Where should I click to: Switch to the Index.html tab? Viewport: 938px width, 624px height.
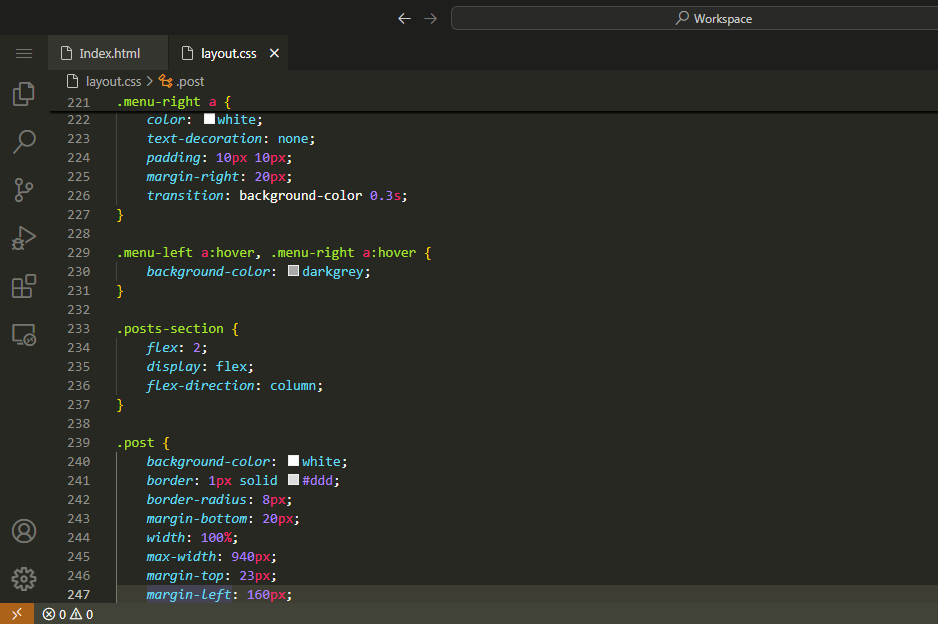(x=109, y=53)
